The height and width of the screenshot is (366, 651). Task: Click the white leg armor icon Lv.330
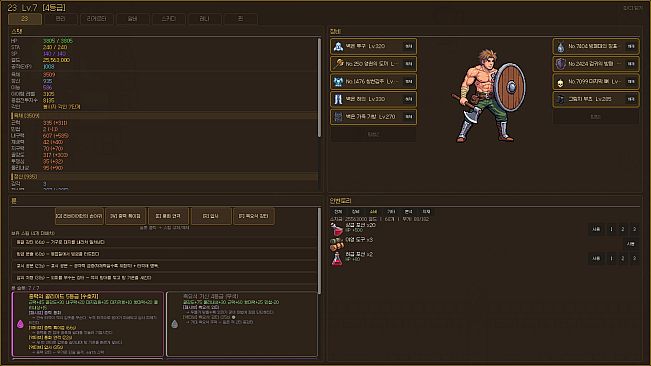coord(338,99)
